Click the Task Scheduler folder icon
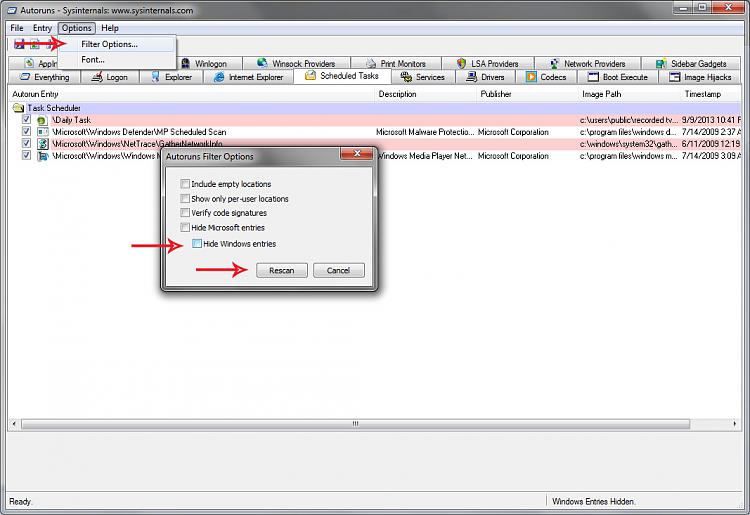This screenshot has width=750, height=515. point(18,108)
